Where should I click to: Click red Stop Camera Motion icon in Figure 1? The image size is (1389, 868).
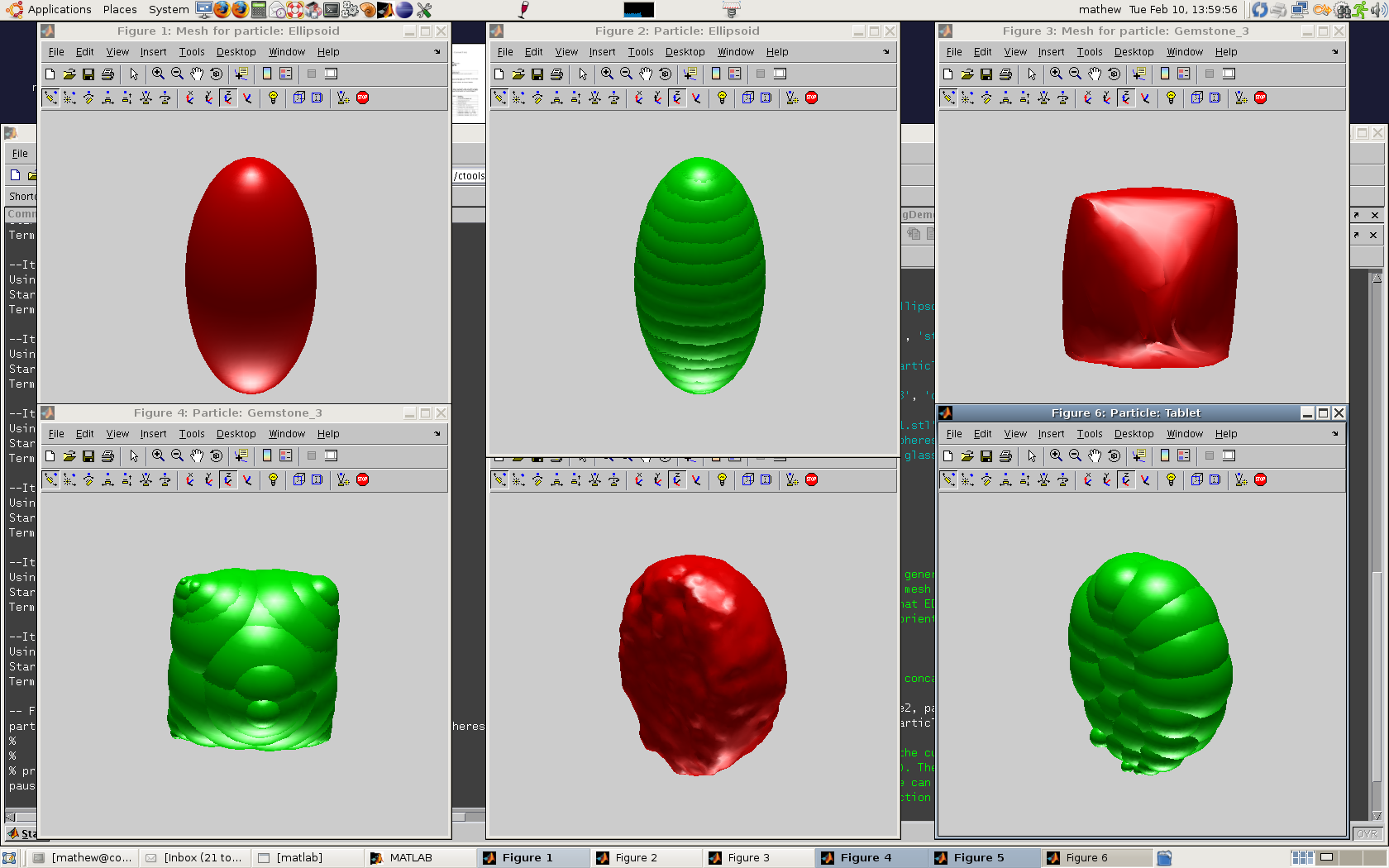pyautogui.click(x=362, y=98)
